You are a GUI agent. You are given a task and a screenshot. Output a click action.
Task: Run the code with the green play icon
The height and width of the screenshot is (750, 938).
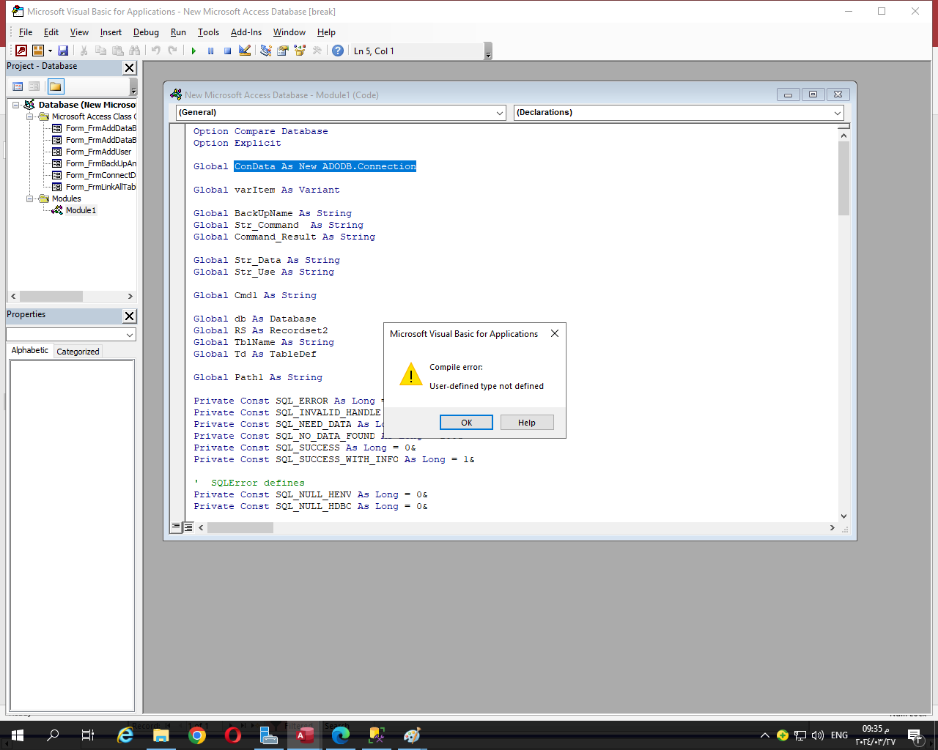[193, 51]
